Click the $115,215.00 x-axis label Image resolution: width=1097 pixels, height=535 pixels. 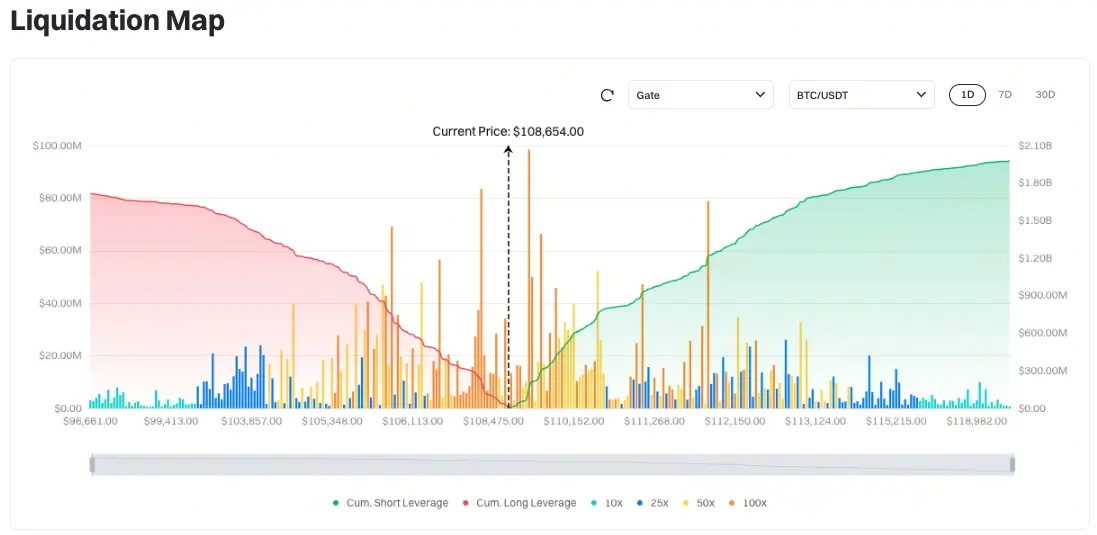896,422
